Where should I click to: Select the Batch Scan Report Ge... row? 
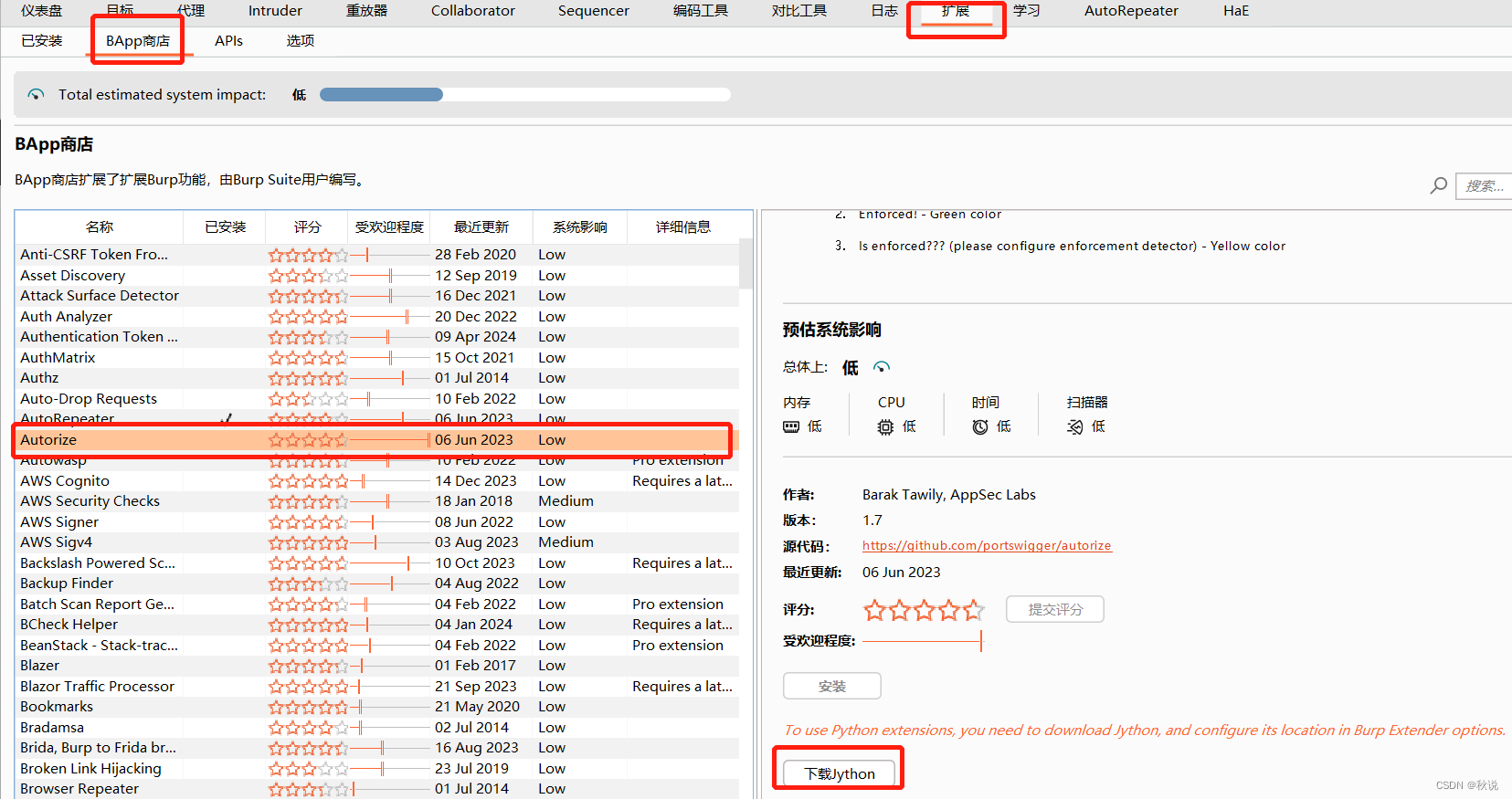pyautogui.click(x=377, y=604)
